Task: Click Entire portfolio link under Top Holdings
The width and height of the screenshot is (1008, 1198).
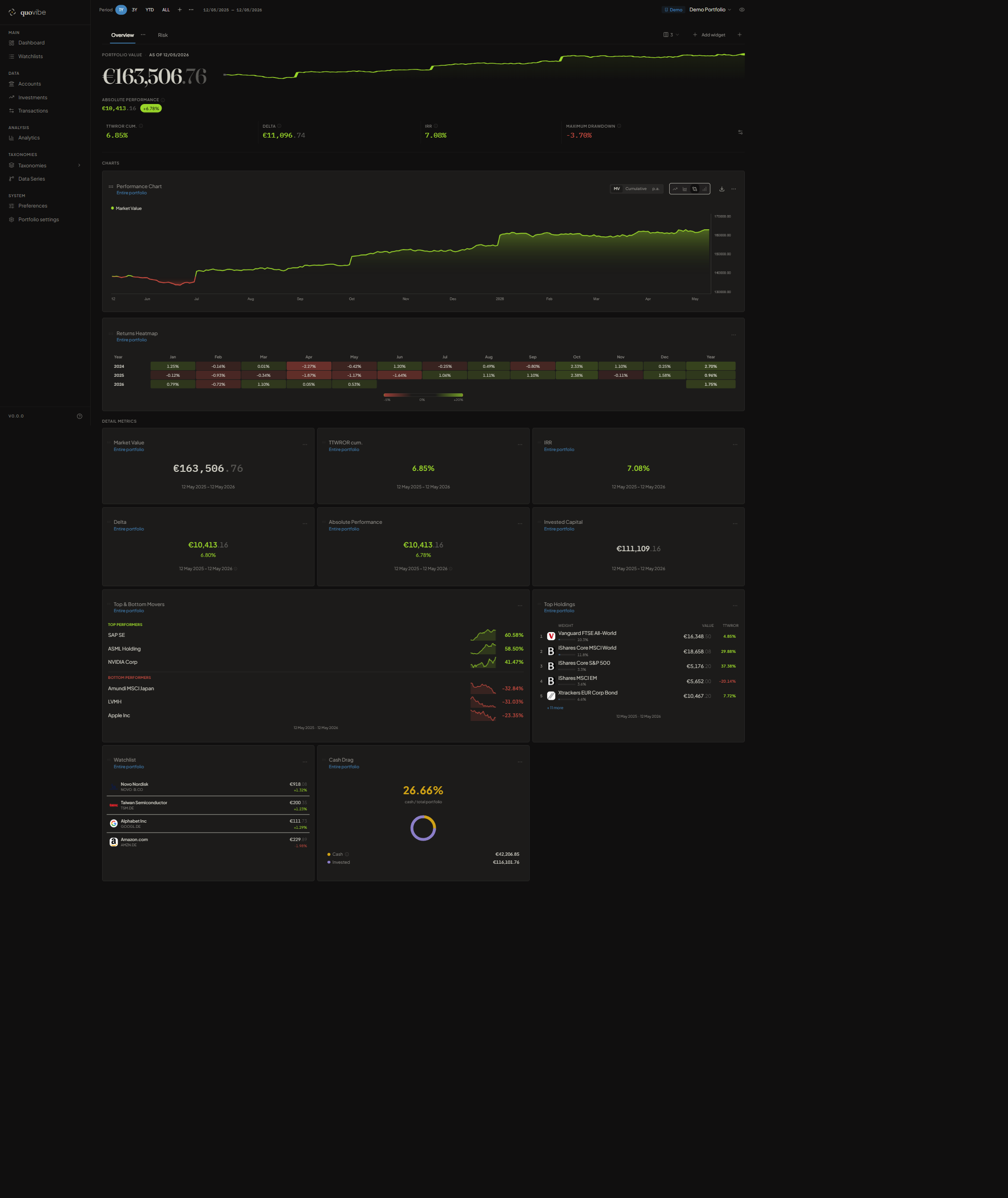Action: coord(559,611)
